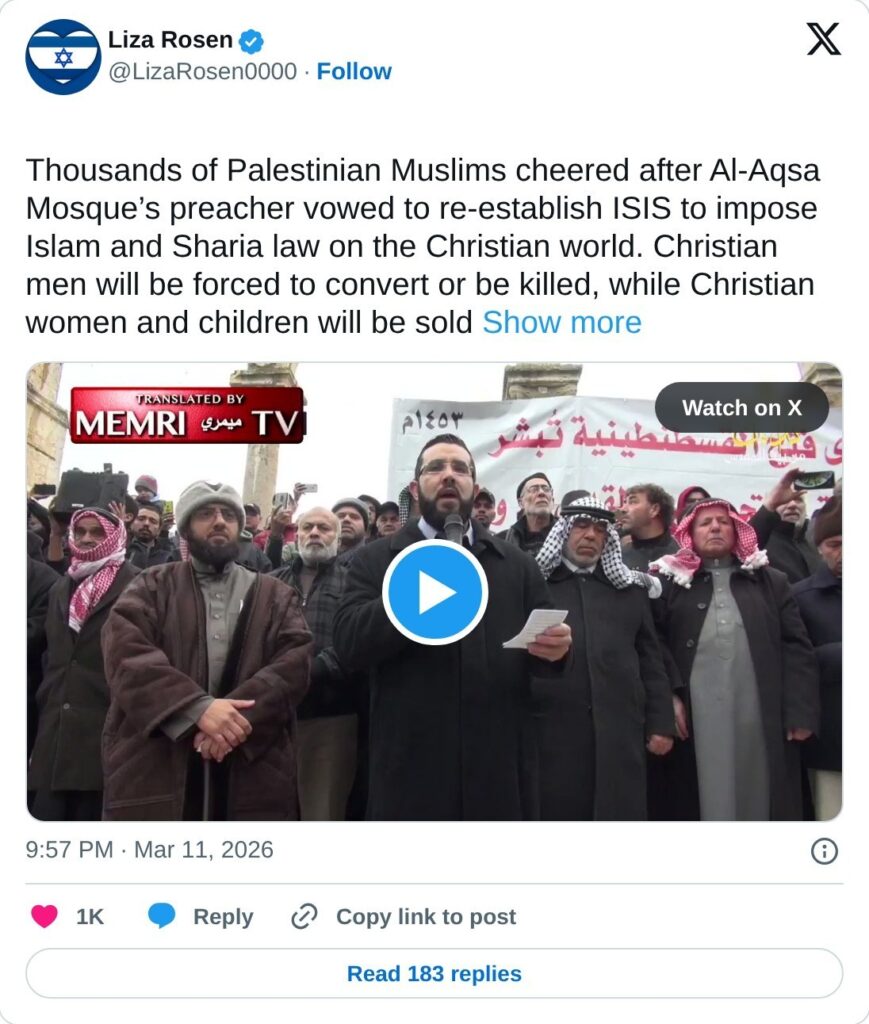Click the chain link copy icon
869x1024 pixels.
coord(304,916)
